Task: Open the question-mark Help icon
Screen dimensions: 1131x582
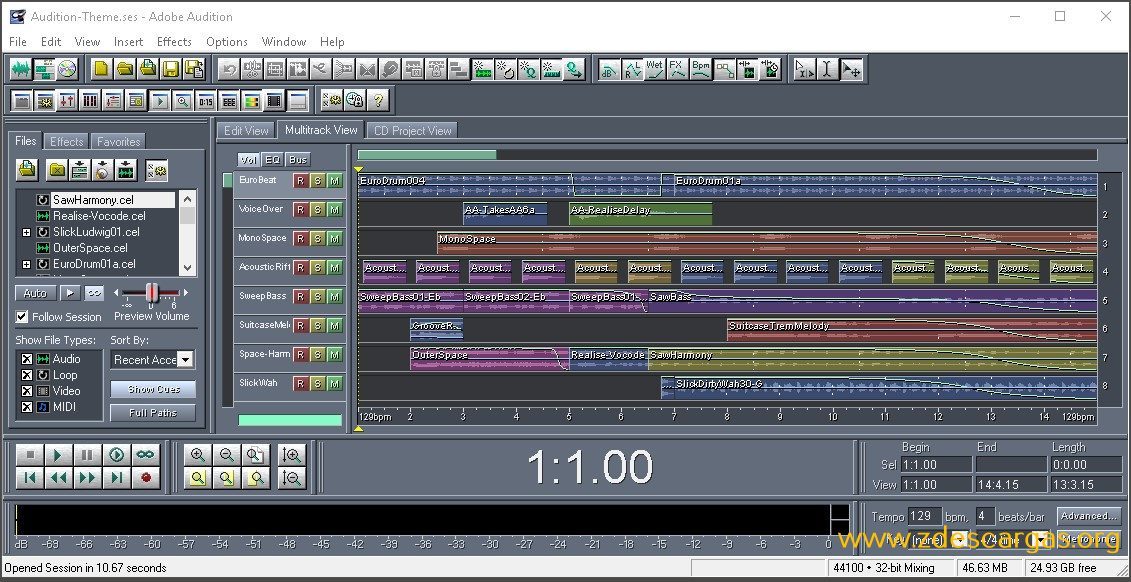Action: (x=377, y=100)
